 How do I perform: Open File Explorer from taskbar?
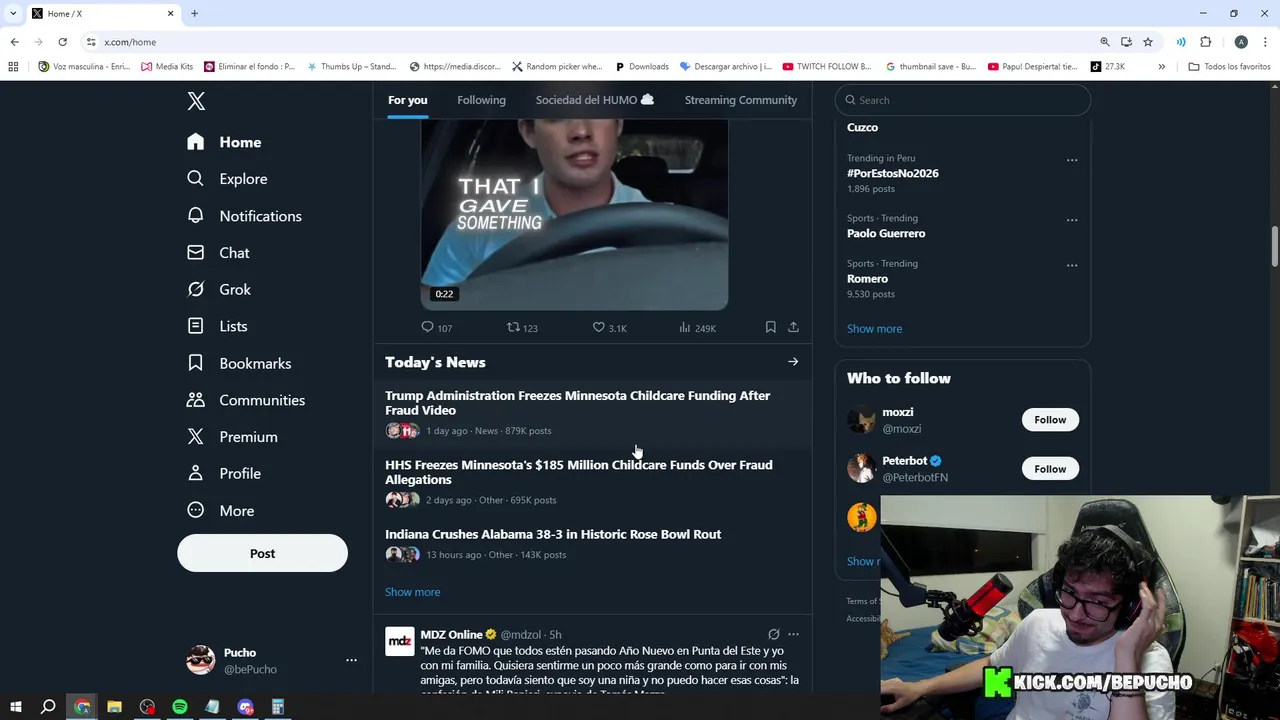tap(114, 707)
